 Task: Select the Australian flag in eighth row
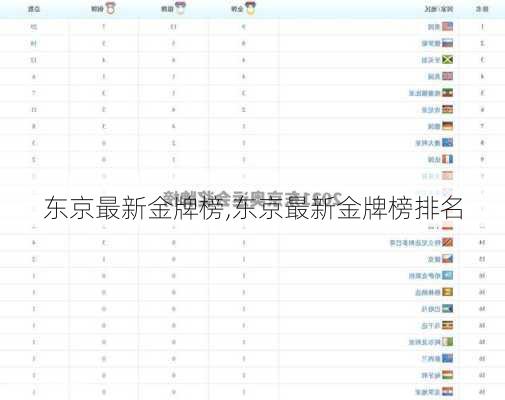click(447, 143)
